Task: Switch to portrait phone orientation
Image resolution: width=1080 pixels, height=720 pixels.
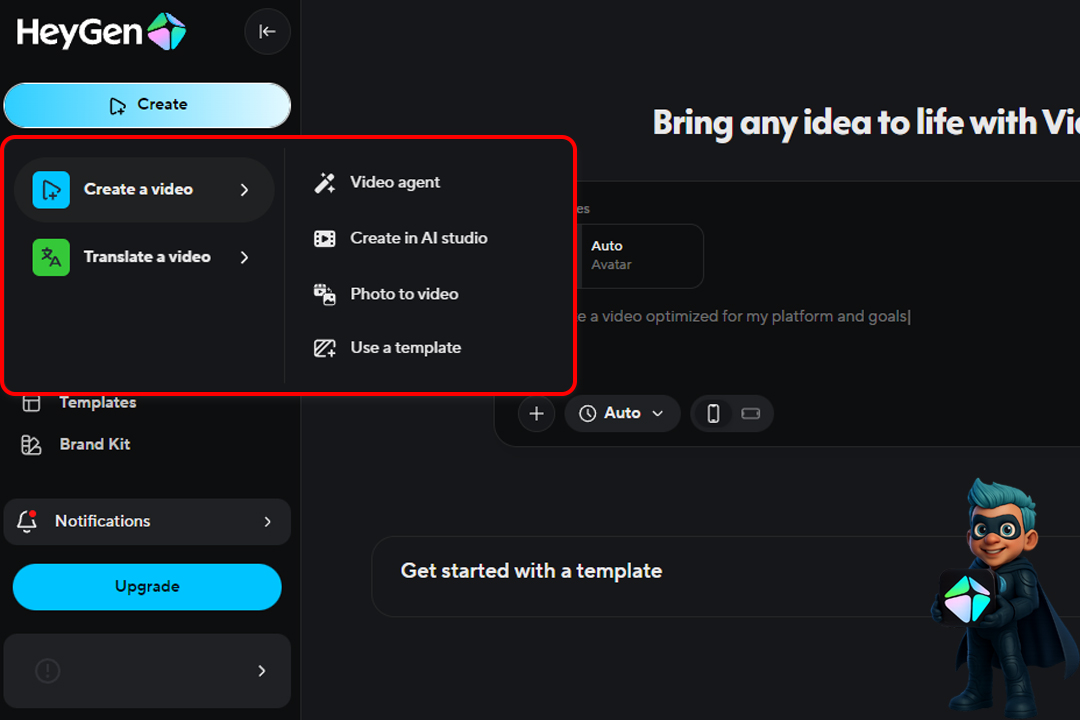Action: pyautogui.click(x=713, y=413)
